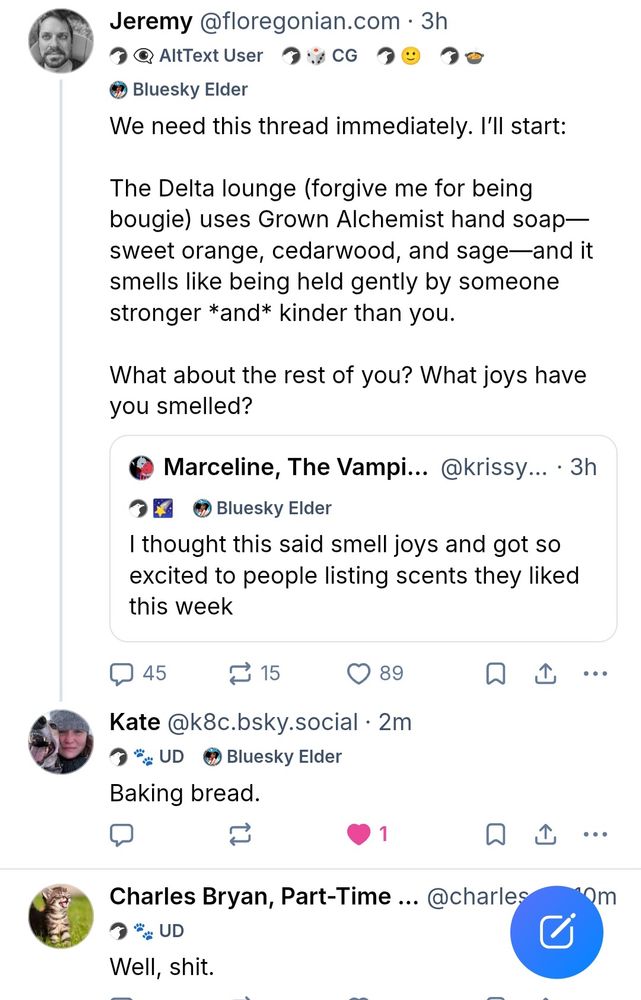View Charles Bryan's kitten avatar profile

pos(61,915)
